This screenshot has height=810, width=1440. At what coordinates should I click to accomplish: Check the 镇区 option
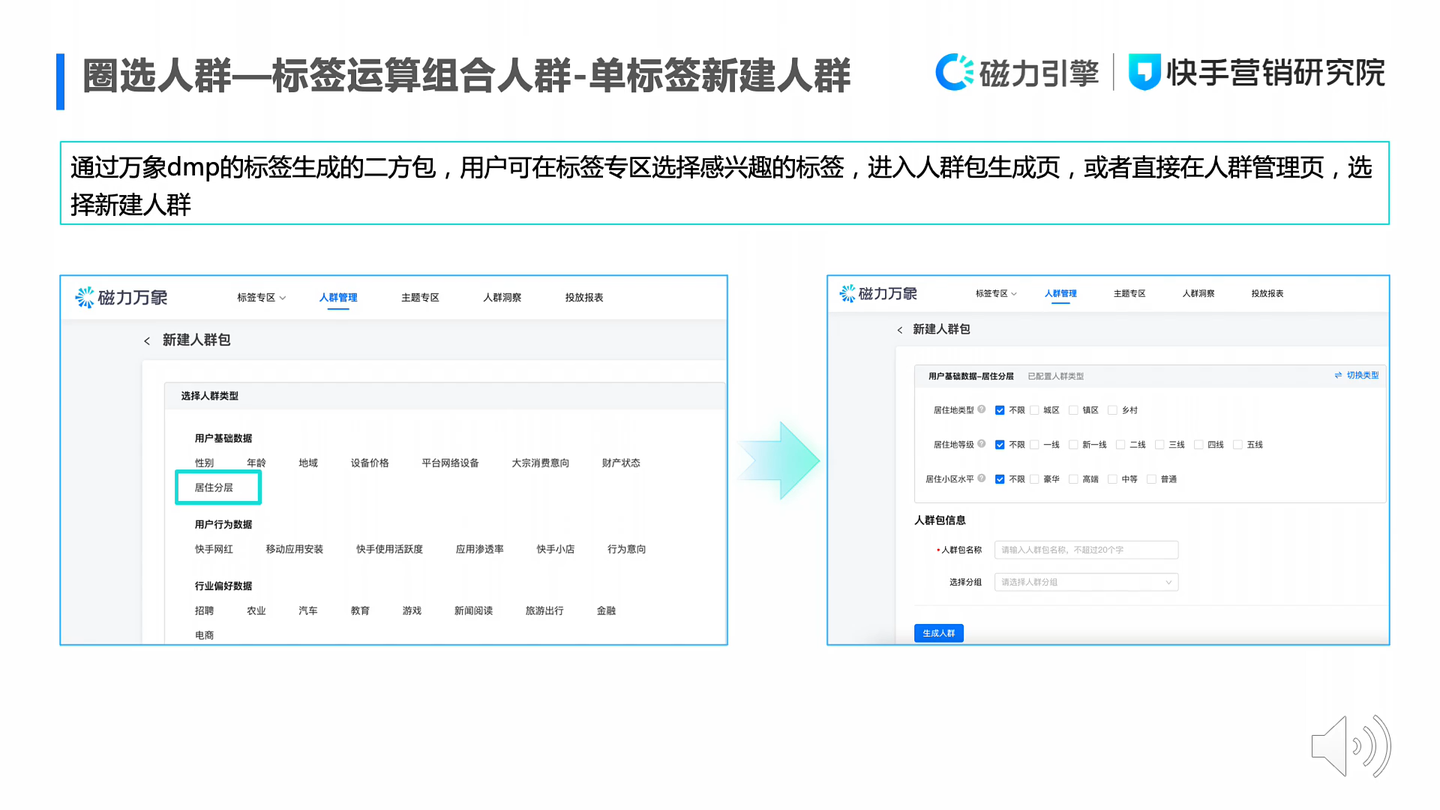[1073, 410]
